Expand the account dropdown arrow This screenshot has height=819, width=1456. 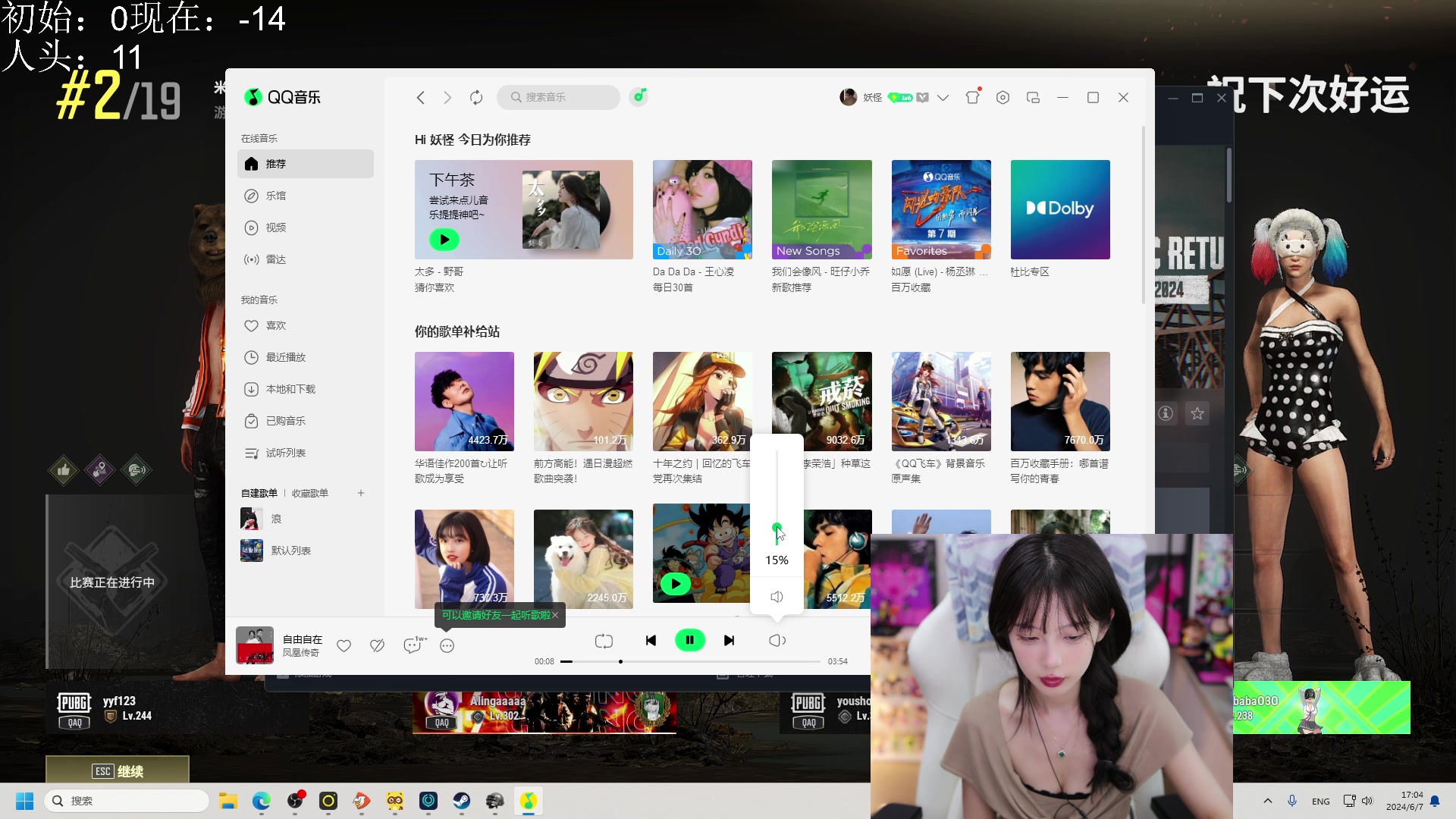[943, 97]
